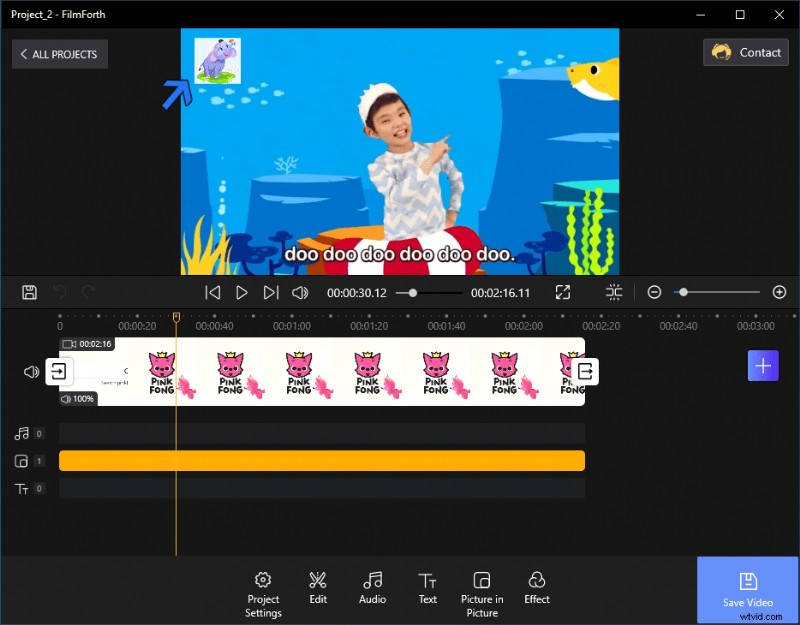Expand the timeline adjustment options icon
The image size is (800, 625).
click(613, 292)
